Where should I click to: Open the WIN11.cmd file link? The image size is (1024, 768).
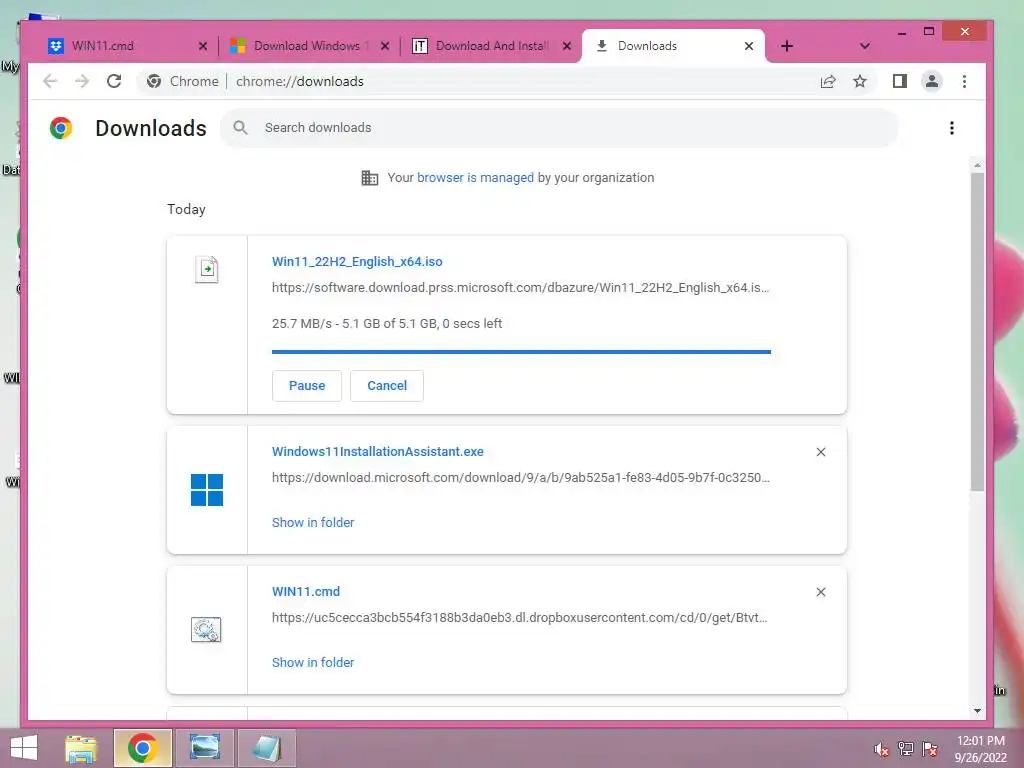306,591
